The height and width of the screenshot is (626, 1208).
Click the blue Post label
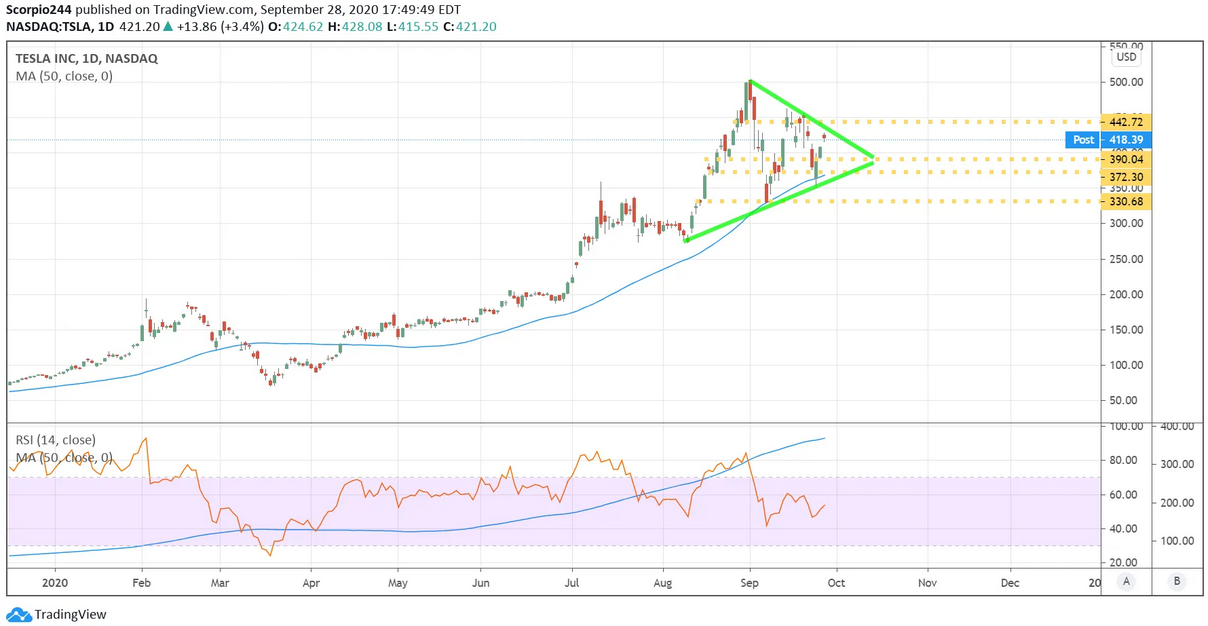(1084, 140)
